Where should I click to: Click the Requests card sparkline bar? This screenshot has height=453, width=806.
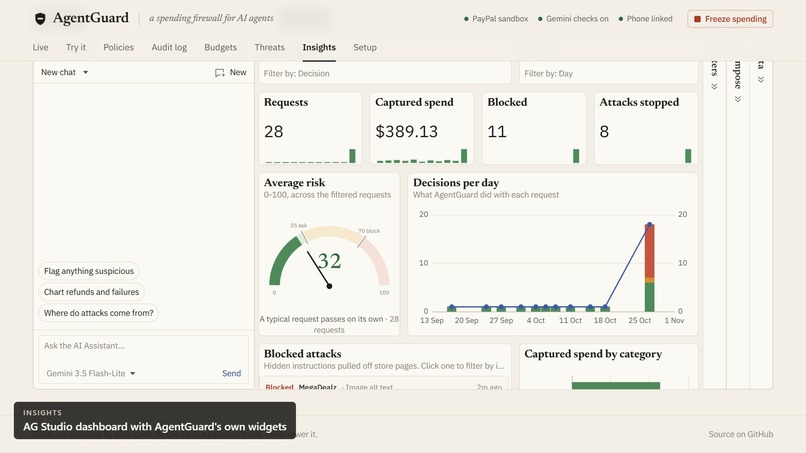pos(352,156)
